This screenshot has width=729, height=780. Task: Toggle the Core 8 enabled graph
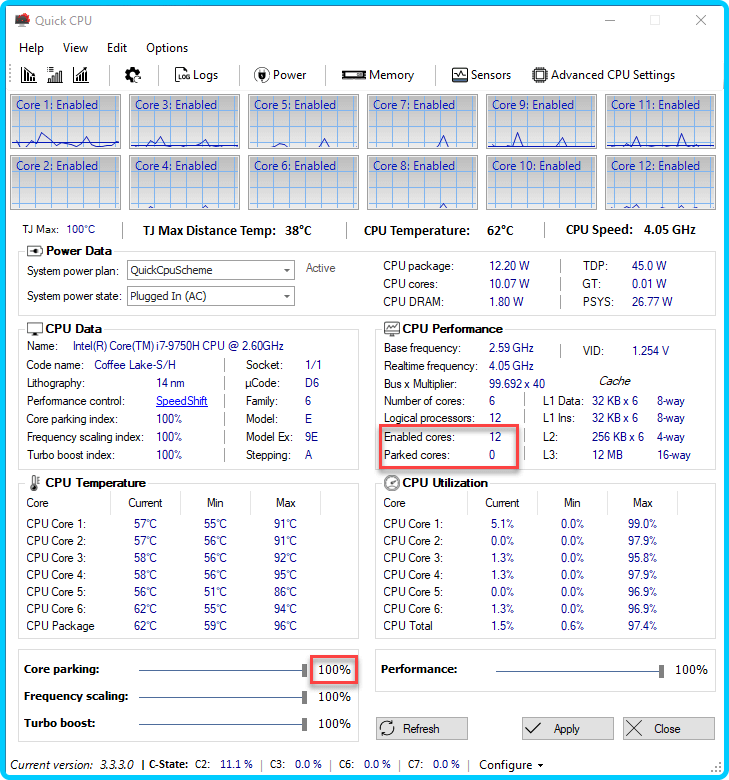[x=422, y=182]
